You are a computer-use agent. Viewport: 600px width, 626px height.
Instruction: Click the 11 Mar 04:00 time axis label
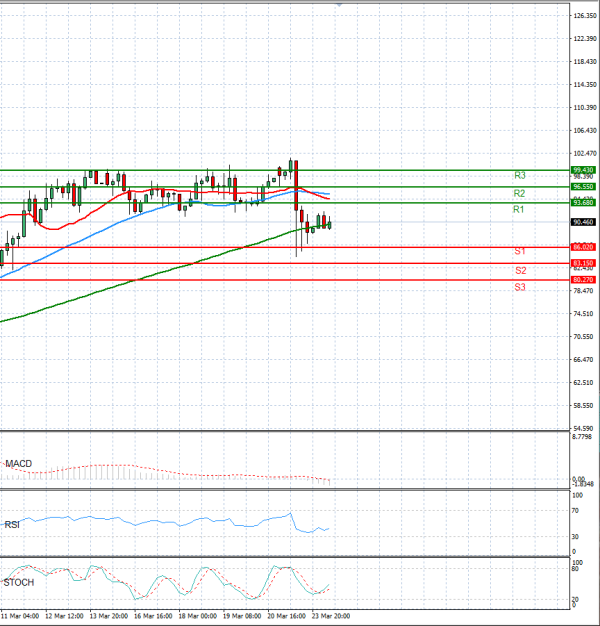point(20,617)
